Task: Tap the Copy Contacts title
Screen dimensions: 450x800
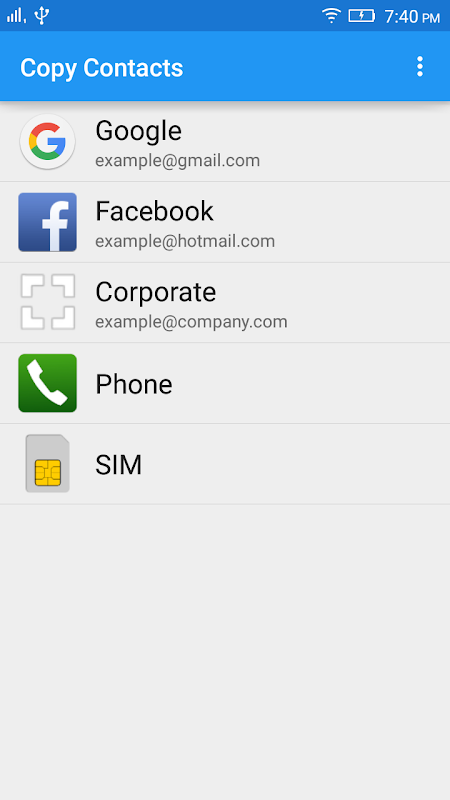Action: click(102, 68)
